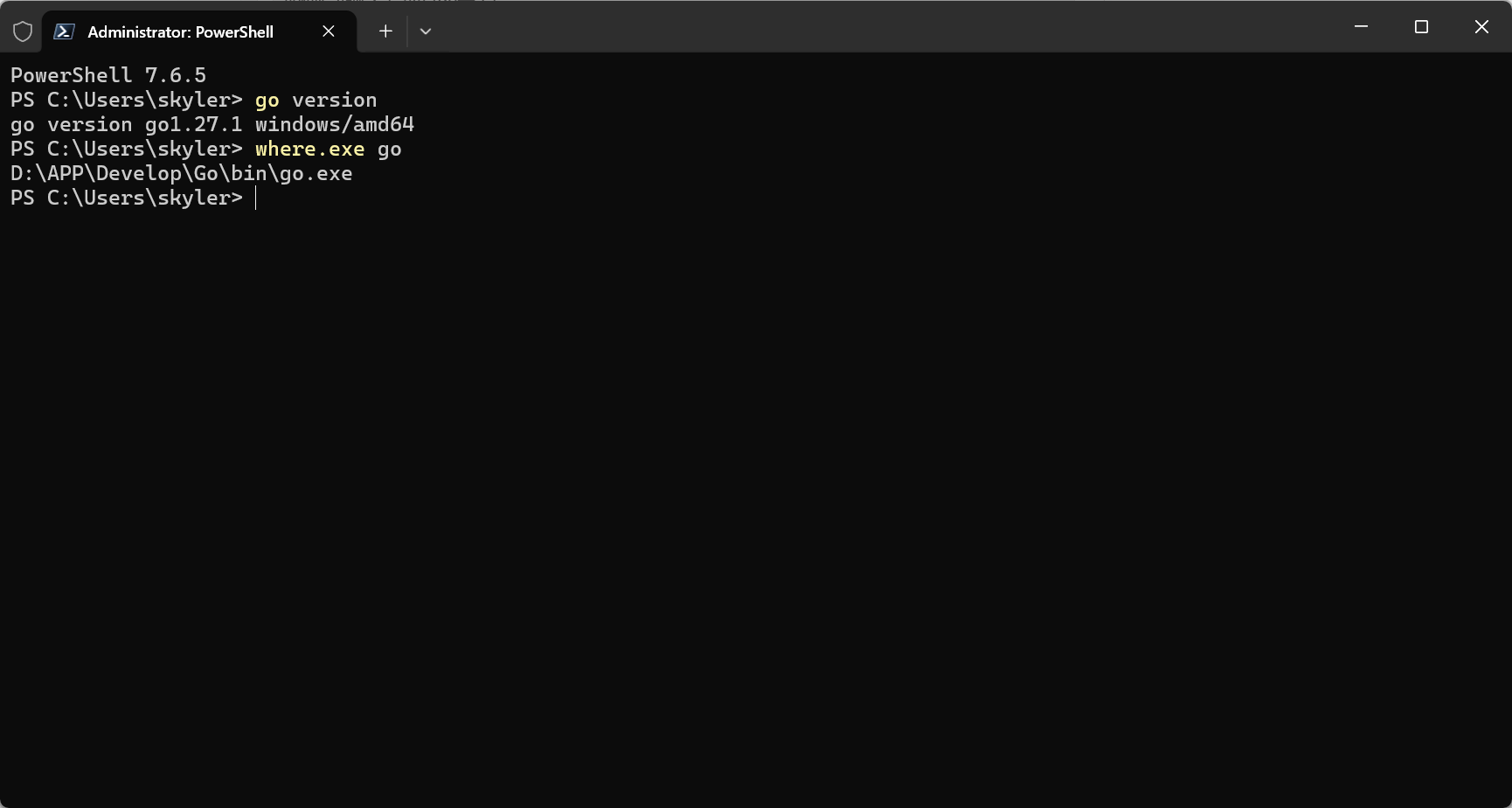Click the PowerShell 7.6.5 banner line
The height and width of the screenshot is (808, 1512).
coord(108,75)
